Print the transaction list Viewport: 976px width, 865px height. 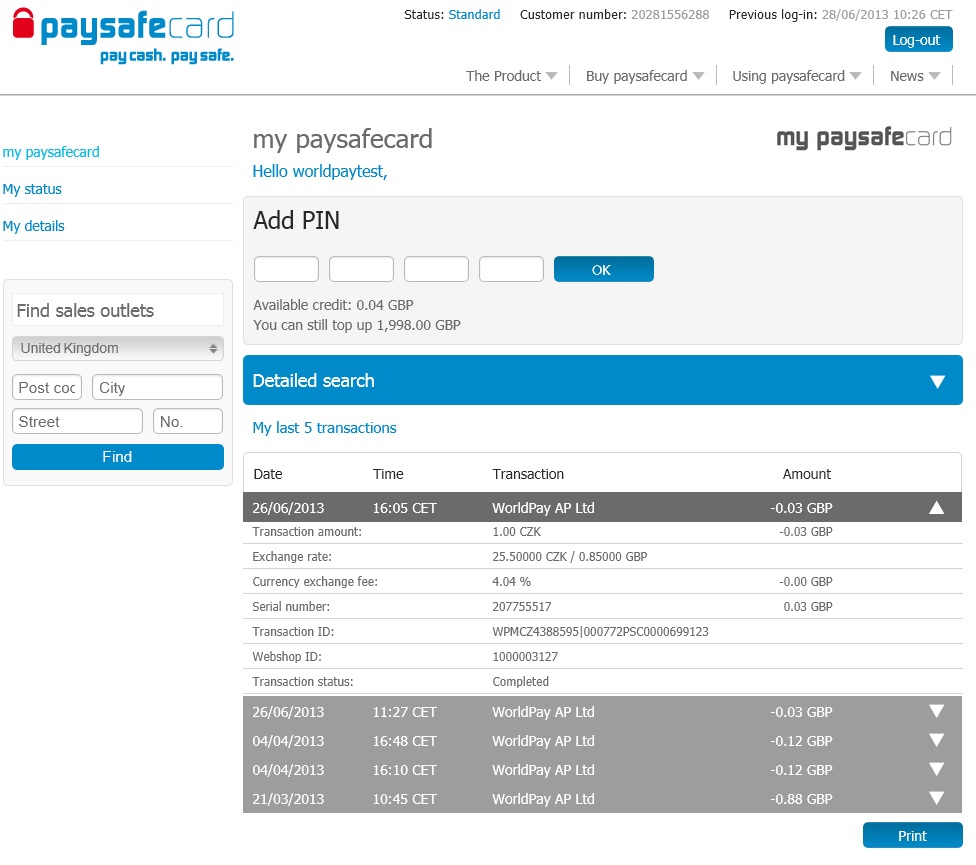(913, 836)
